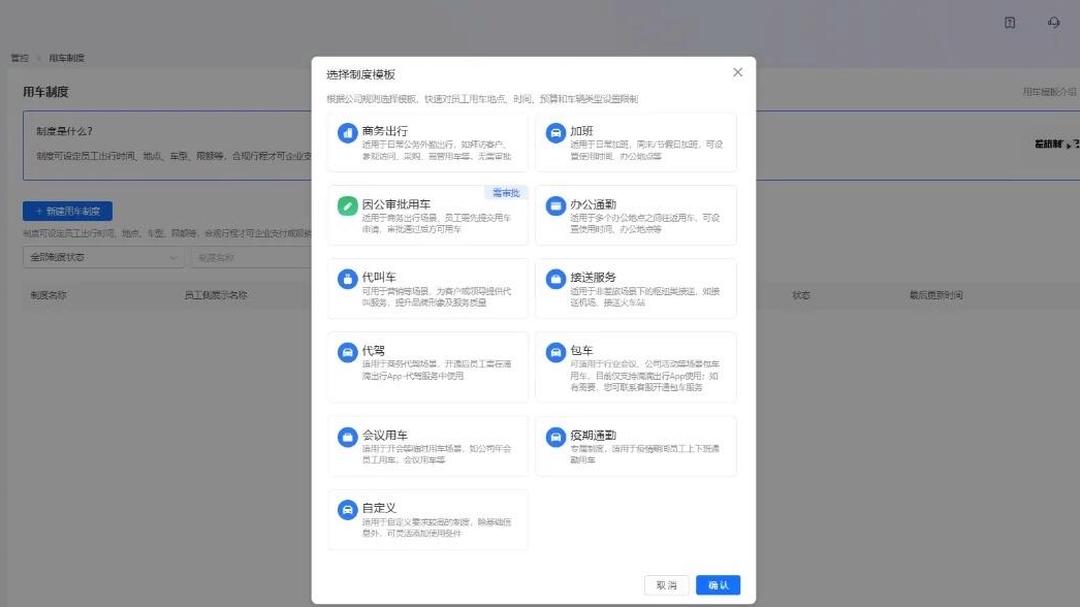Click the 管控 breadcrumb item

tap(18, 57)
